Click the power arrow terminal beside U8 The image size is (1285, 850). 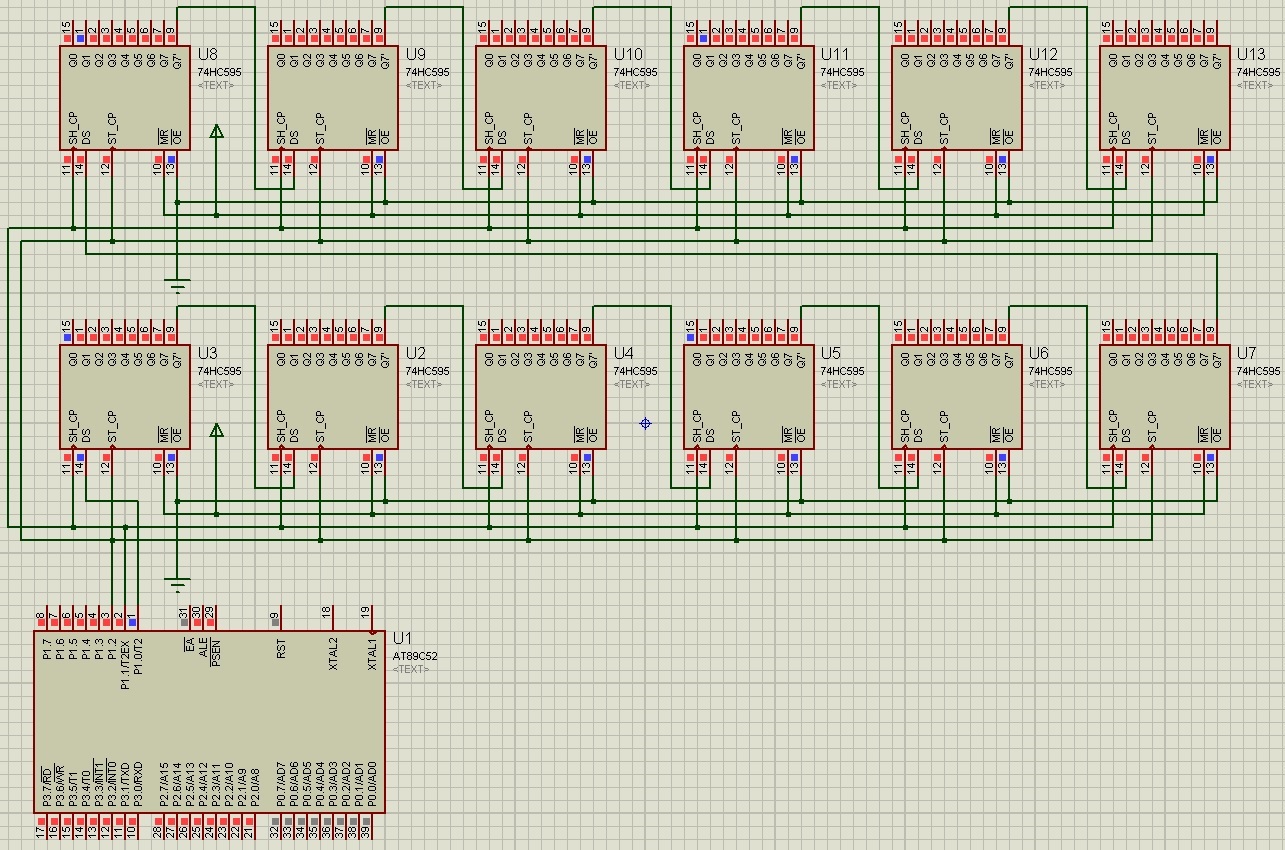[x=216, y=132]
